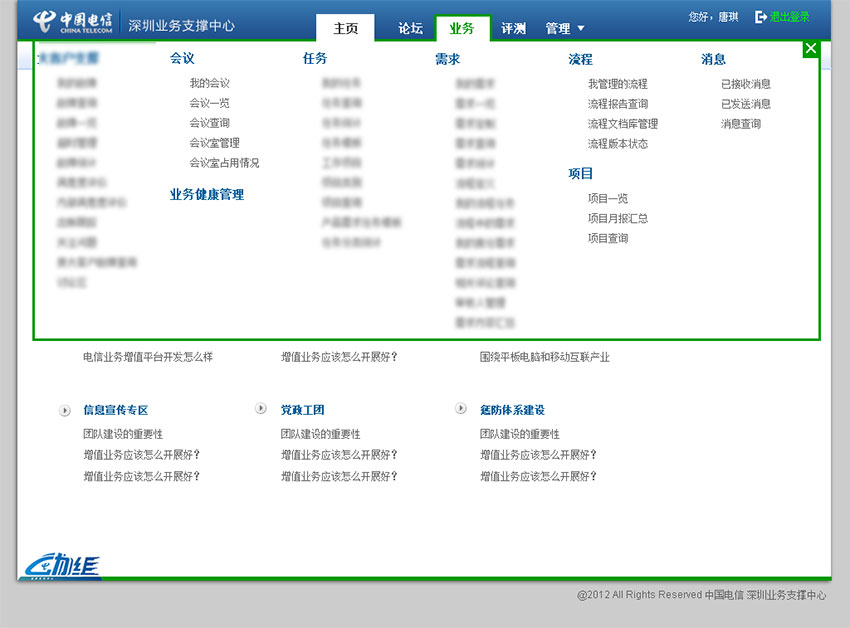
Task: Open 流程报告查询 under 流程
Action: (x=616, y=103)
